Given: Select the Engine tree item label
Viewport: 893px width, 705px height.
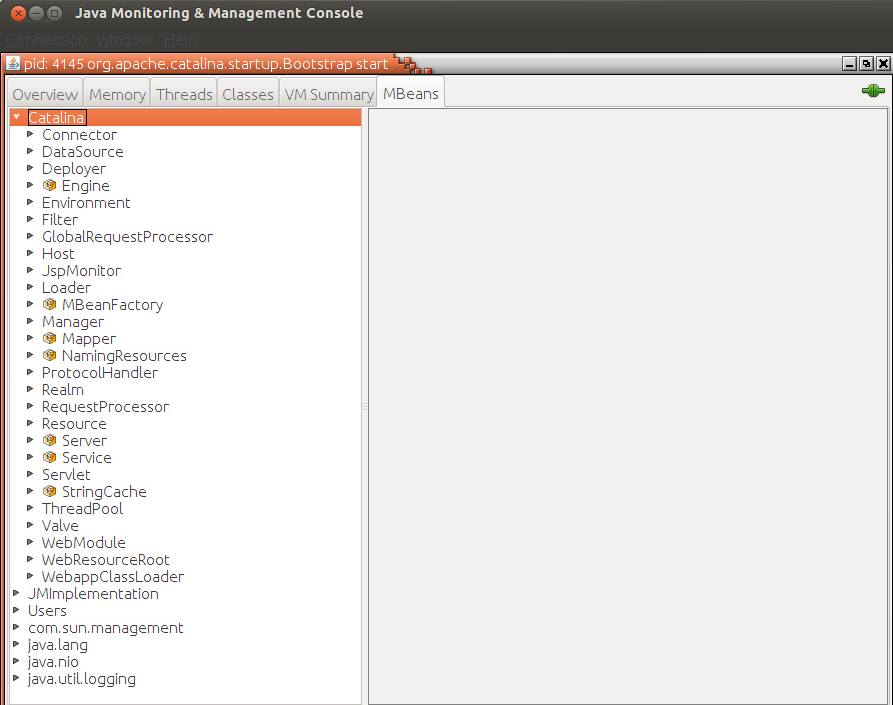Looking at the screenshot, I should tap(85, 186).
